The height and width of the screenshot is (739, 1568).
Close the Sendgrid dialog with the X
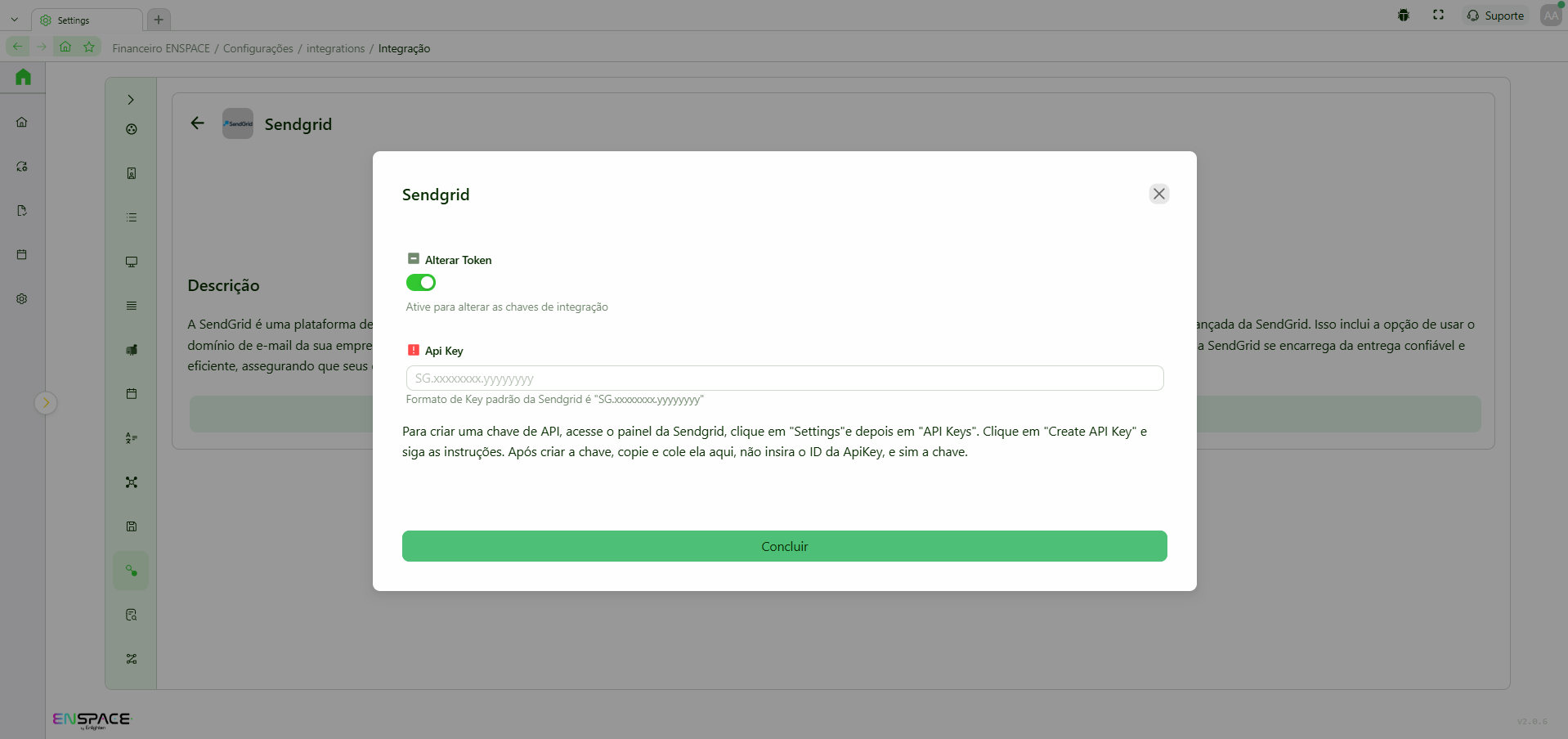click(1158, 194)
